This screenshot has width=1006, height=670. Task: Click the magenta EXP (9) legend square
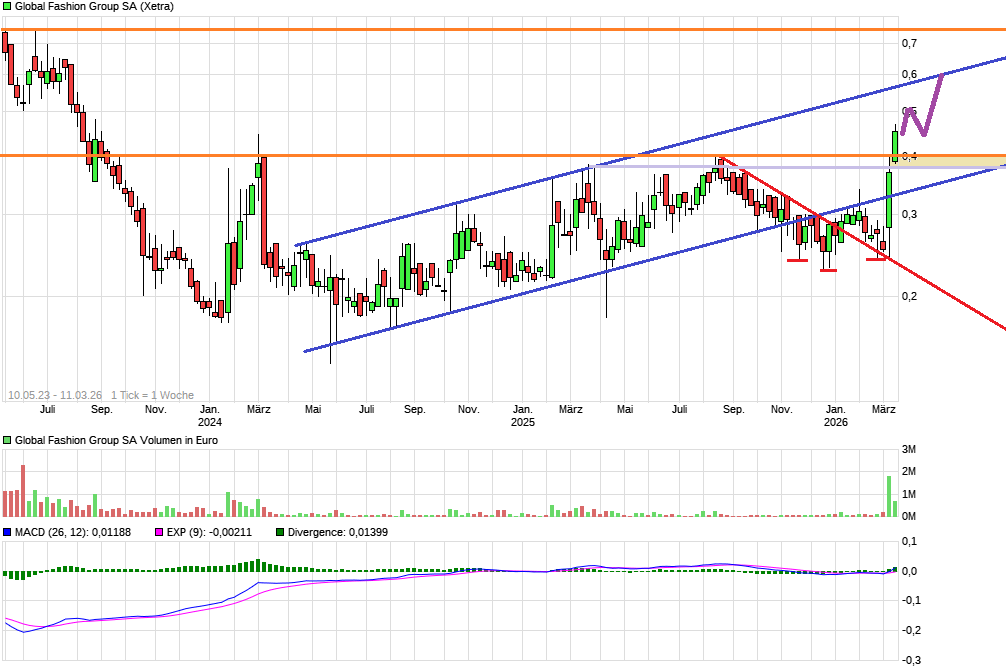157,532
